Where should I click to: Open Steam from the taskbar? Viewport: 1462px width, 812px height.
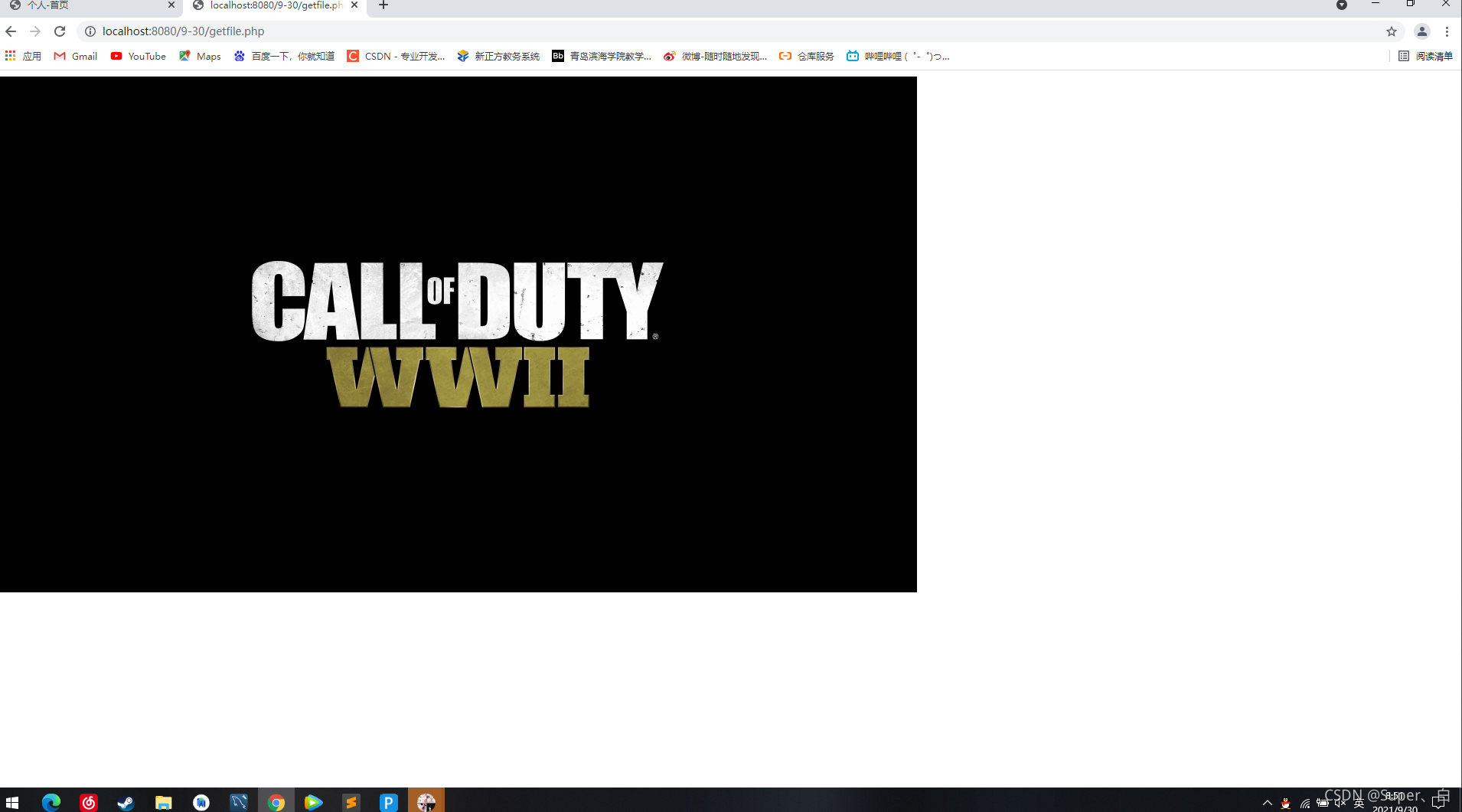(126, 801)
